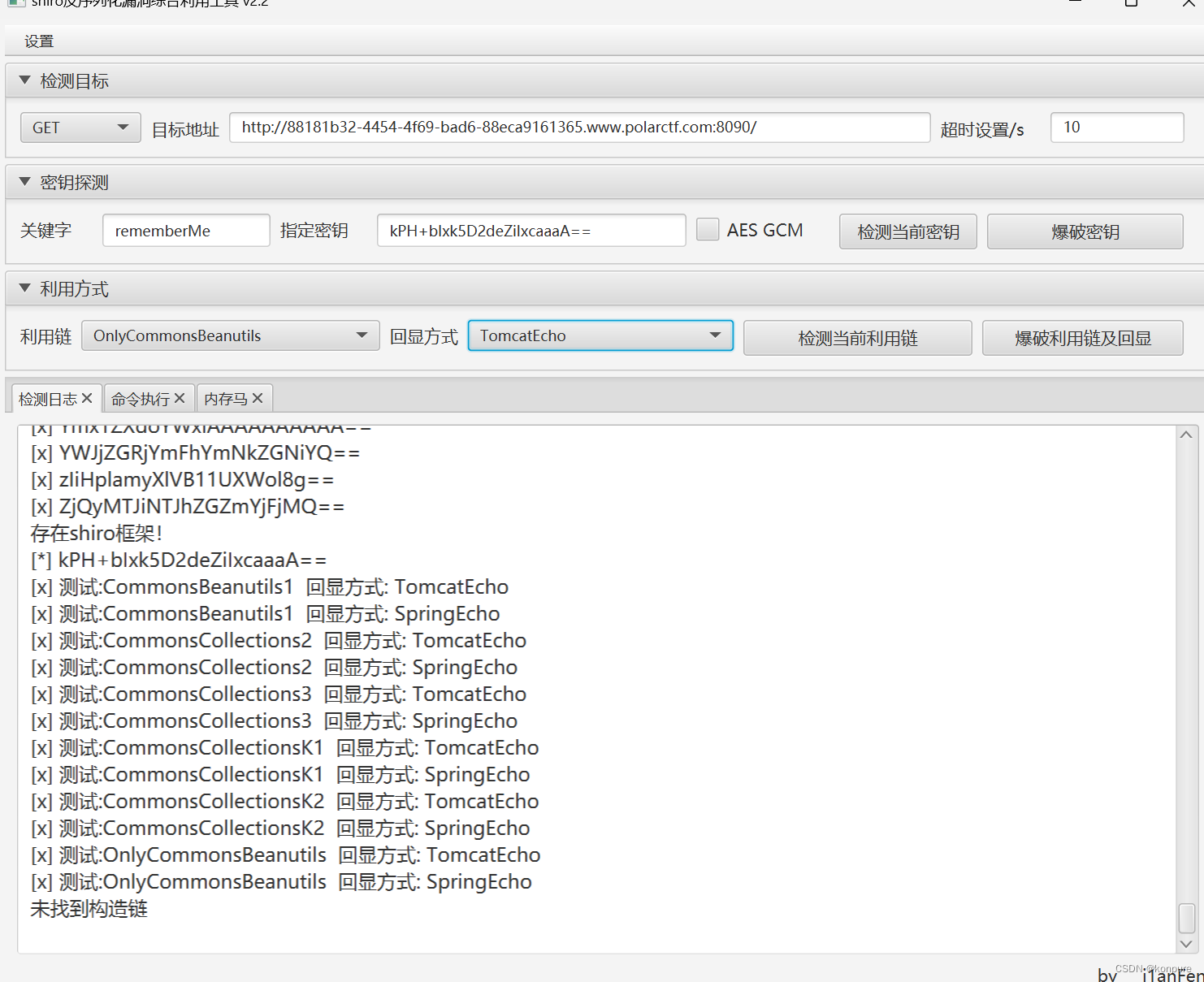Switch to the 命令执行 tab
The width and height of the screenshot is (1204, 982).
(141, 399)
